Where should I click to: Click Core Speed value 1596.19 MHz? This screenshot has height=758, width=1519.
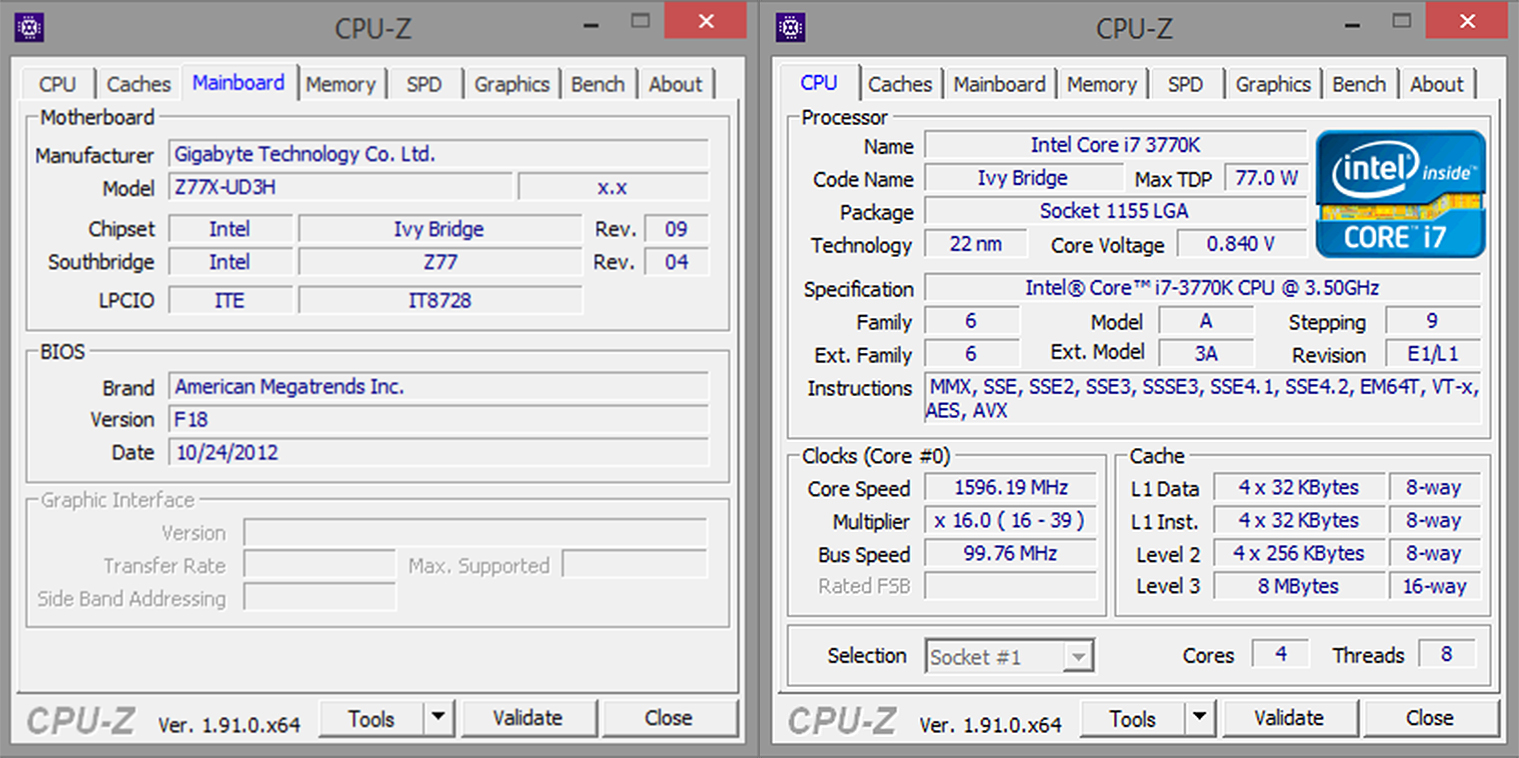(1010, 488)
